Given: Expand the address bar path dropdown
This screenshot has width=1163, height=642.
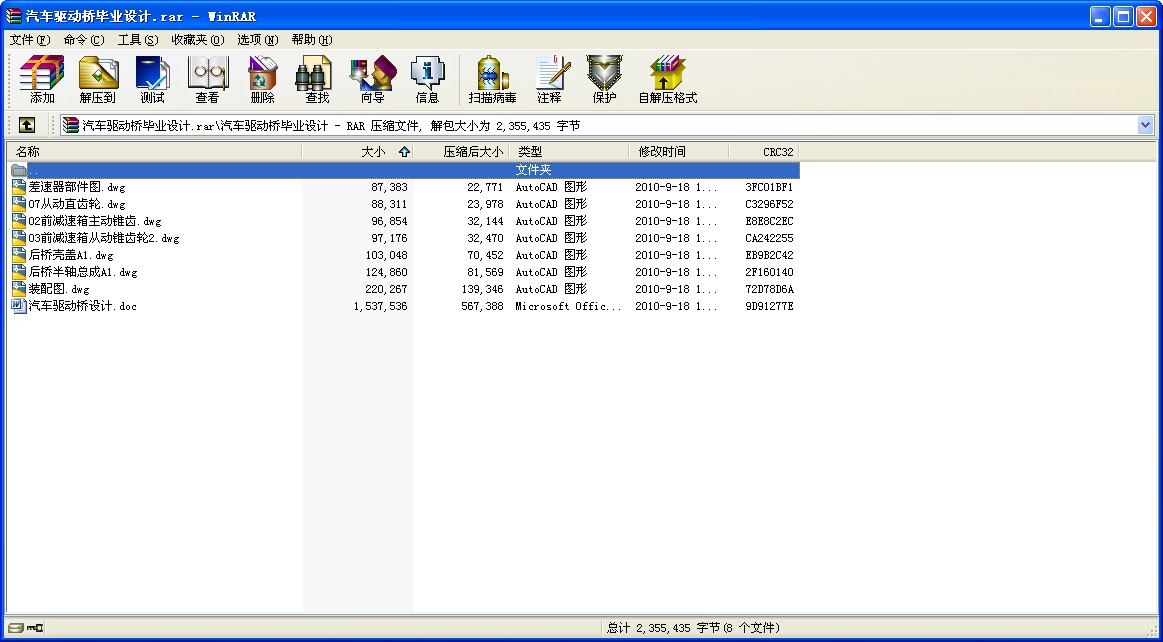Looking at the screenshot, I should click(x=1145, y=125).
